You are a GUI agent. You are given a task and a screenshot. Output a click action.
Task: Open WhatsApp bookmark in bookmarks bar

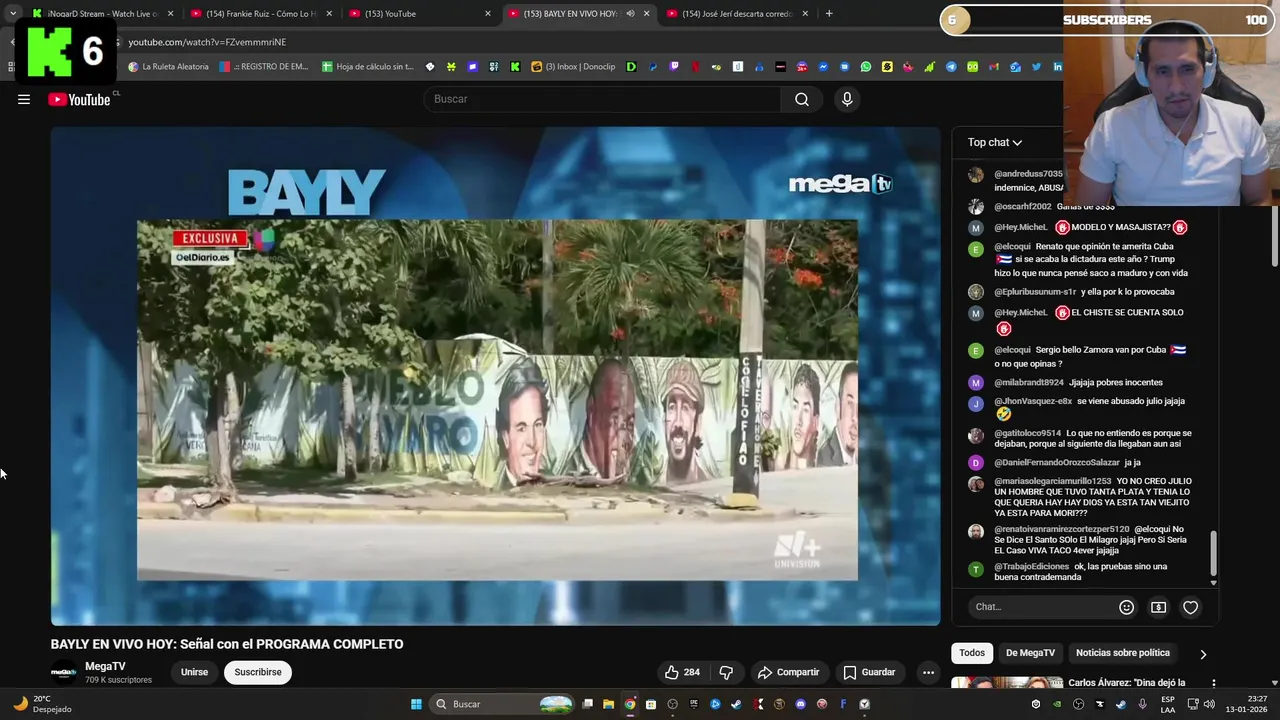866,67
